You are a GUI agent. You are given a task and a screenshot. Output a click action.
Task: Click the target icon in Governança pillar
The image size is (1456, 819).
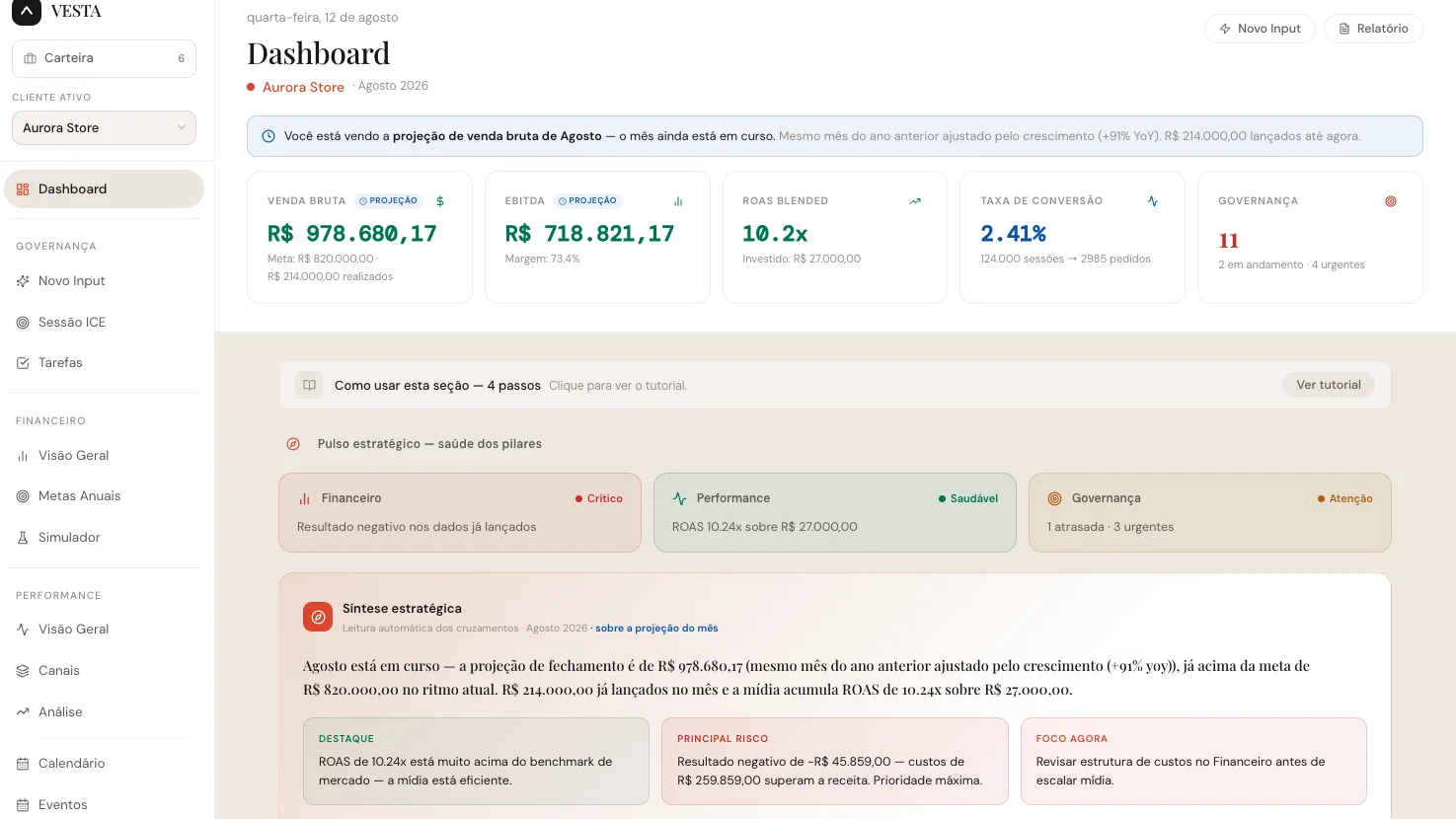(x=1054, y=499)
